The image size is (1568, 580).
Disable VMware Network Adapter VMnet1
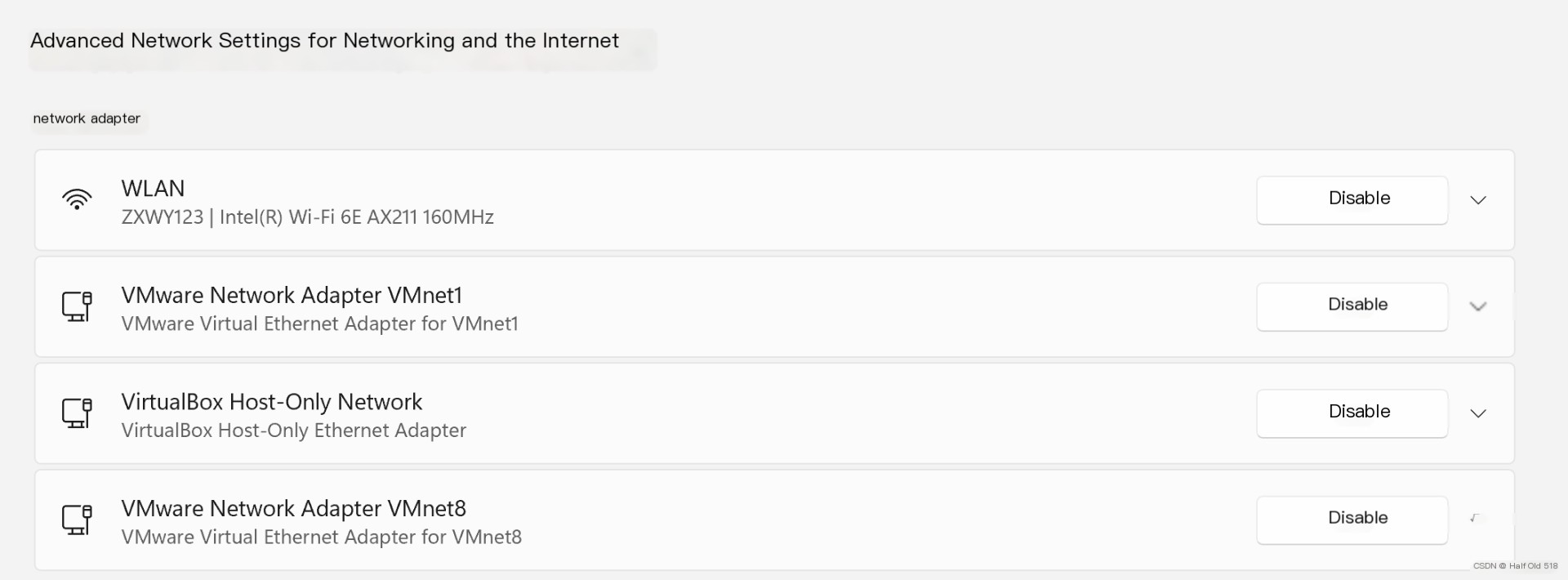coord(1352,306)
